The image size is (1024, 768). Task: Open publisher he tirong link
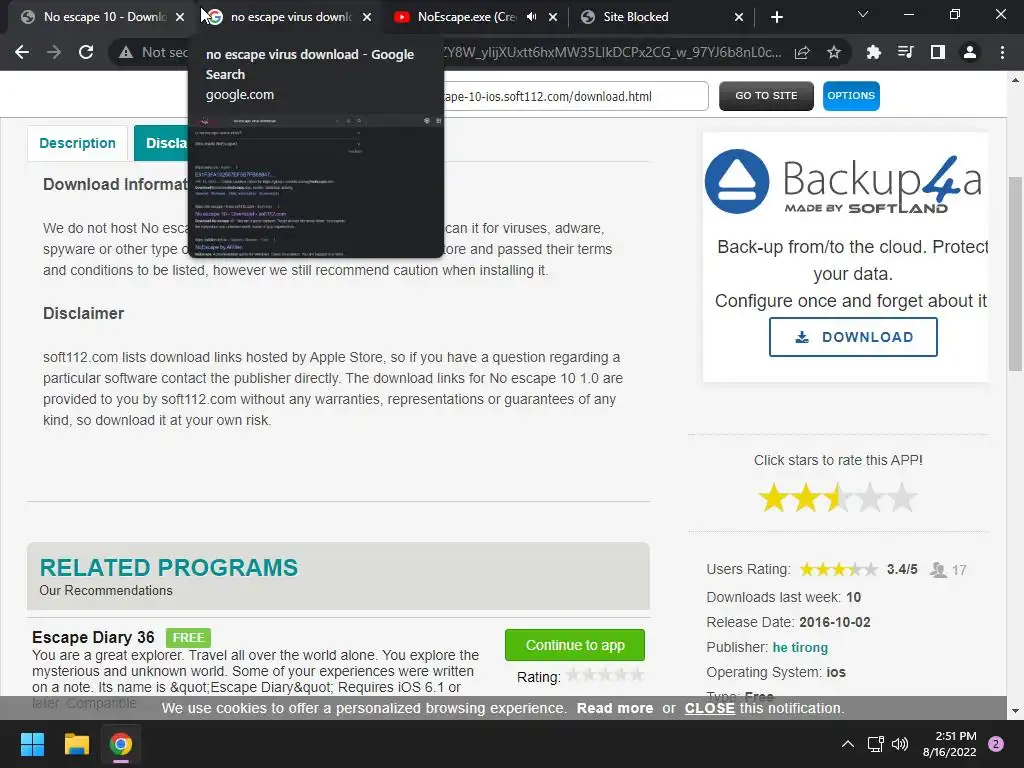(x=800, y=647)
